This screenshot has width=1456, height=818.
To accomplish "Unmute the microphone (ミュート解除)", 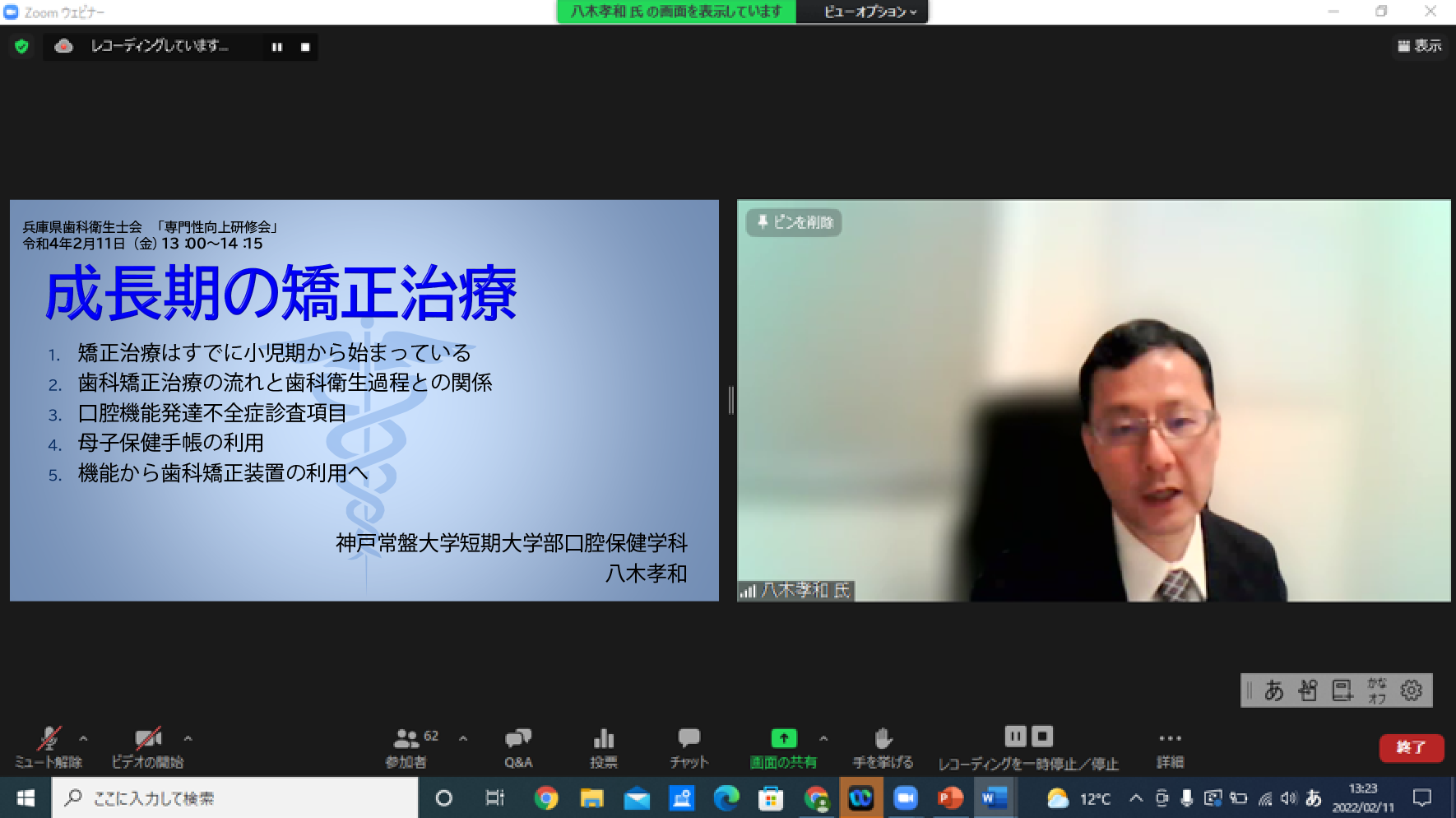I will point(49,747).
